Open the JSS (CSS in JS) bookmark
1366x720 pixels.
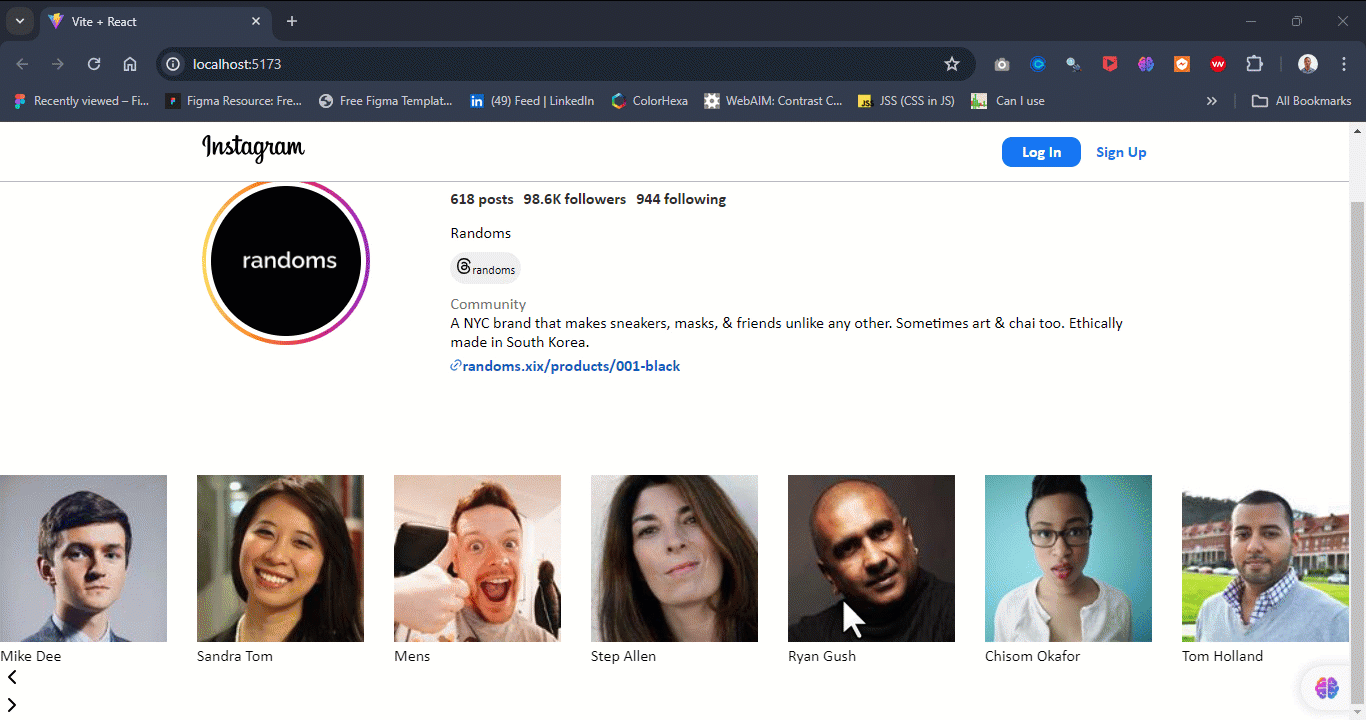(x=907, y=101)
